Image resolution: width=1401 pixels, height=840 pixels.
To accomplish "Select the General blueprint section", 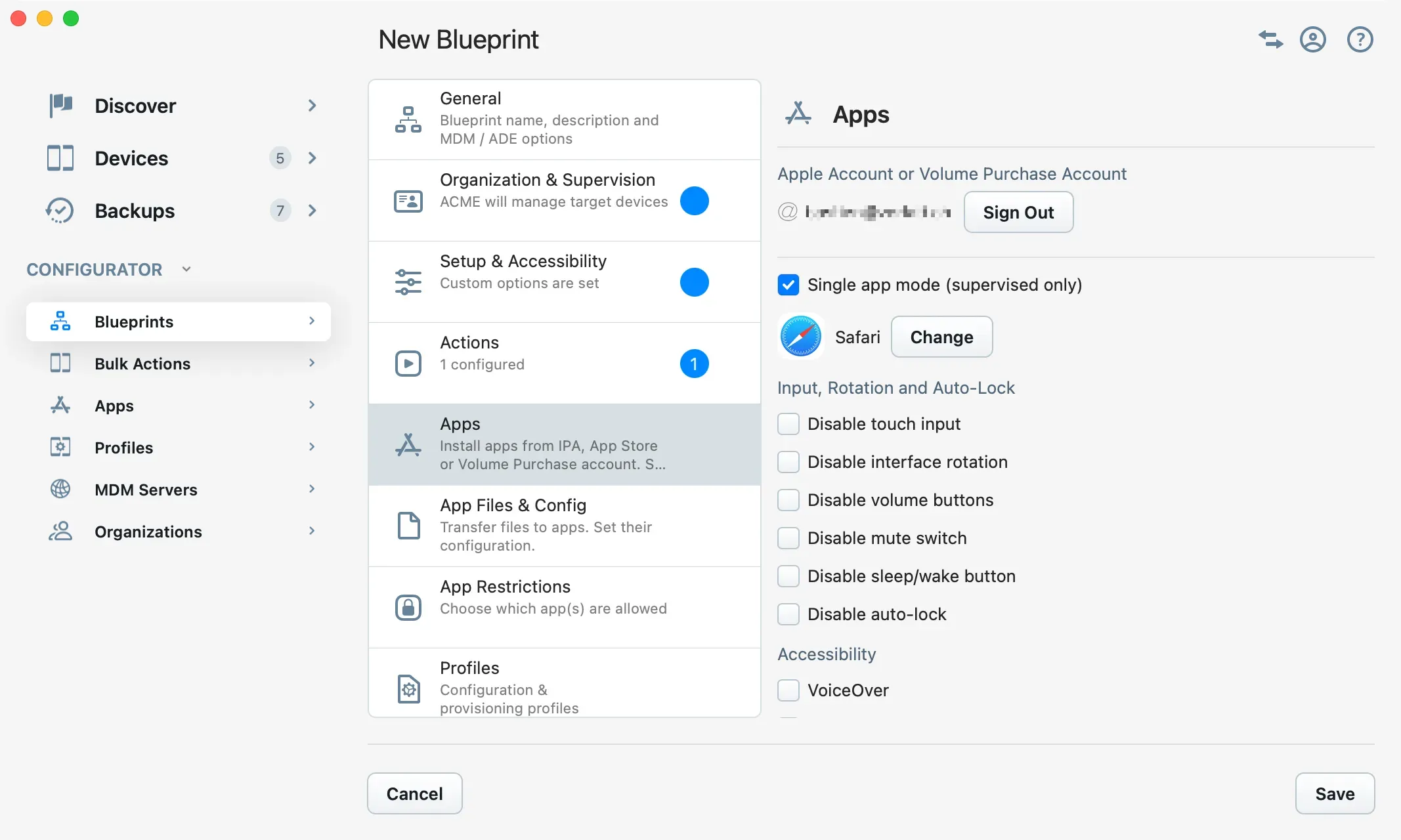I will [x=565, y=118].
